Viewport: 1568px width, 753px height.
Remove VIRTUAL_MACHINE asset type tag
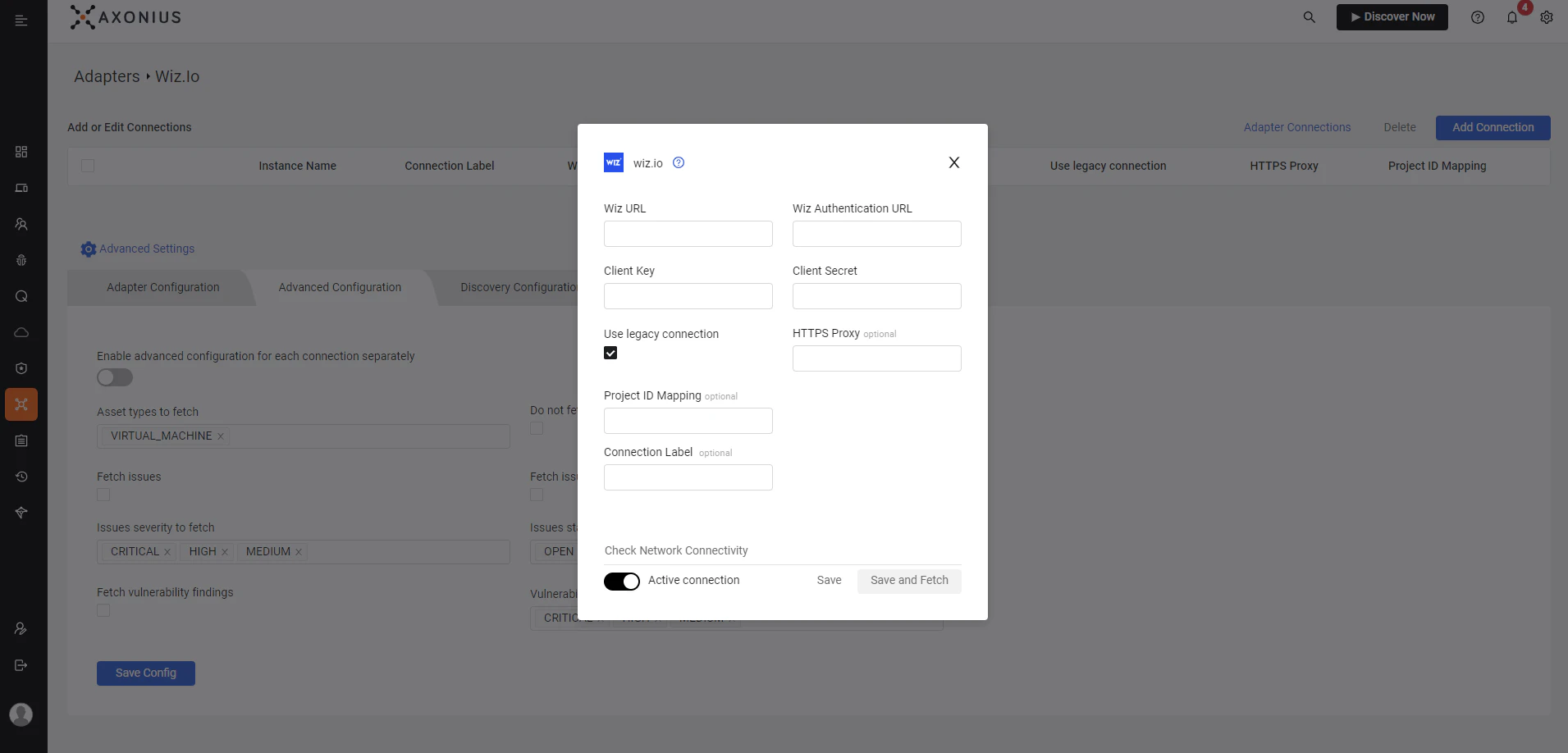[x=221, y=436]
